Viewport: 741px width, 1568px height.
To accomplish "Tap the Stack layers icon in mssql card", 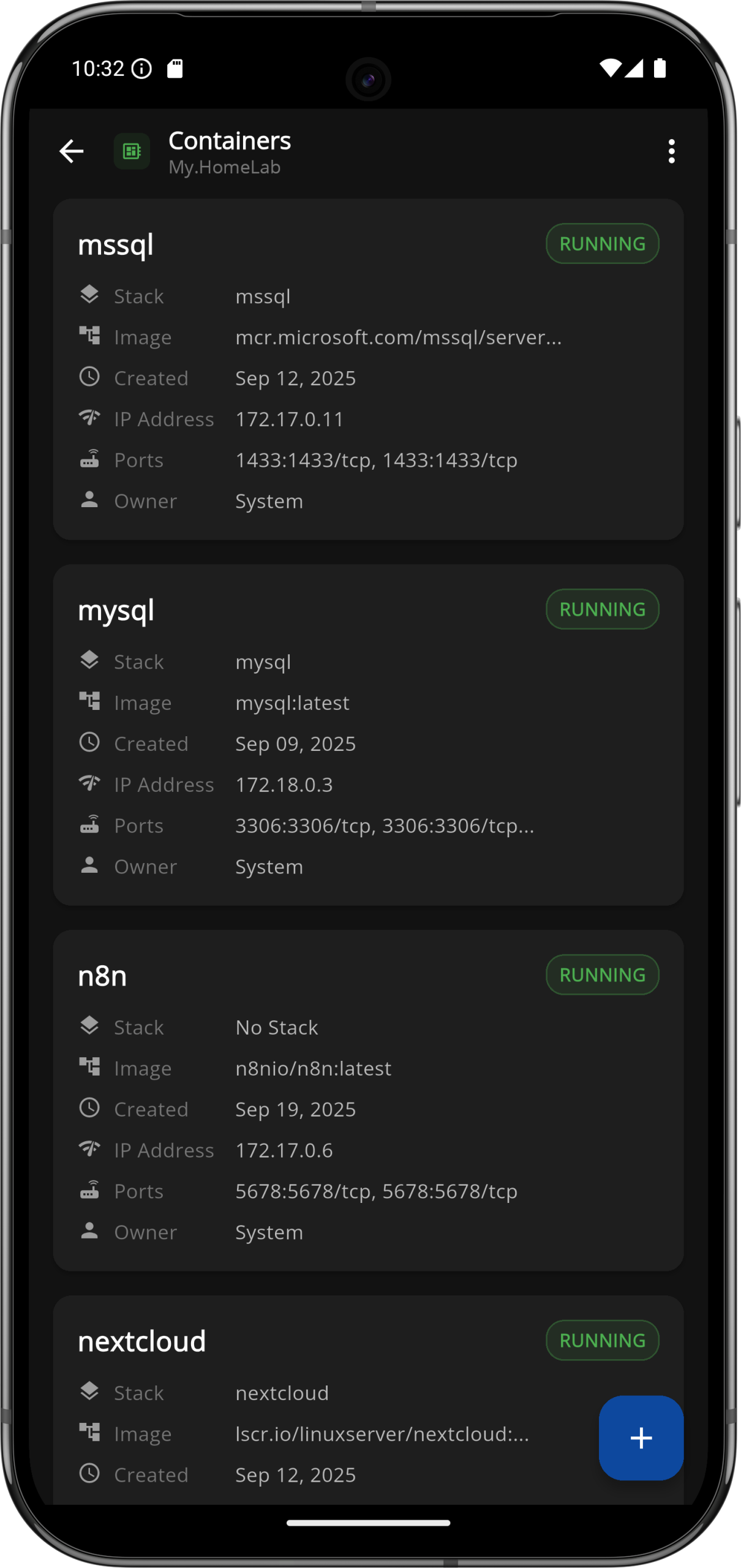I will [89, 295].
